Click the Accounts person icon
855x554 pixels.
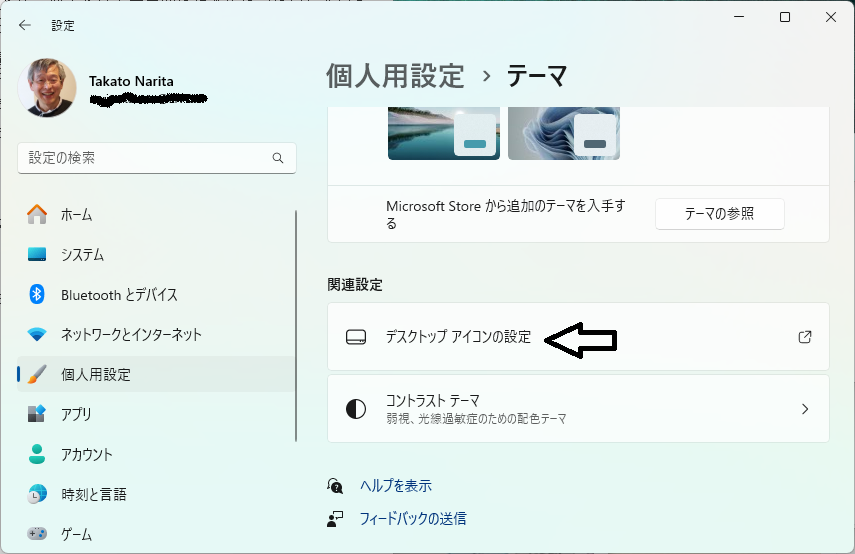(37, 454)
